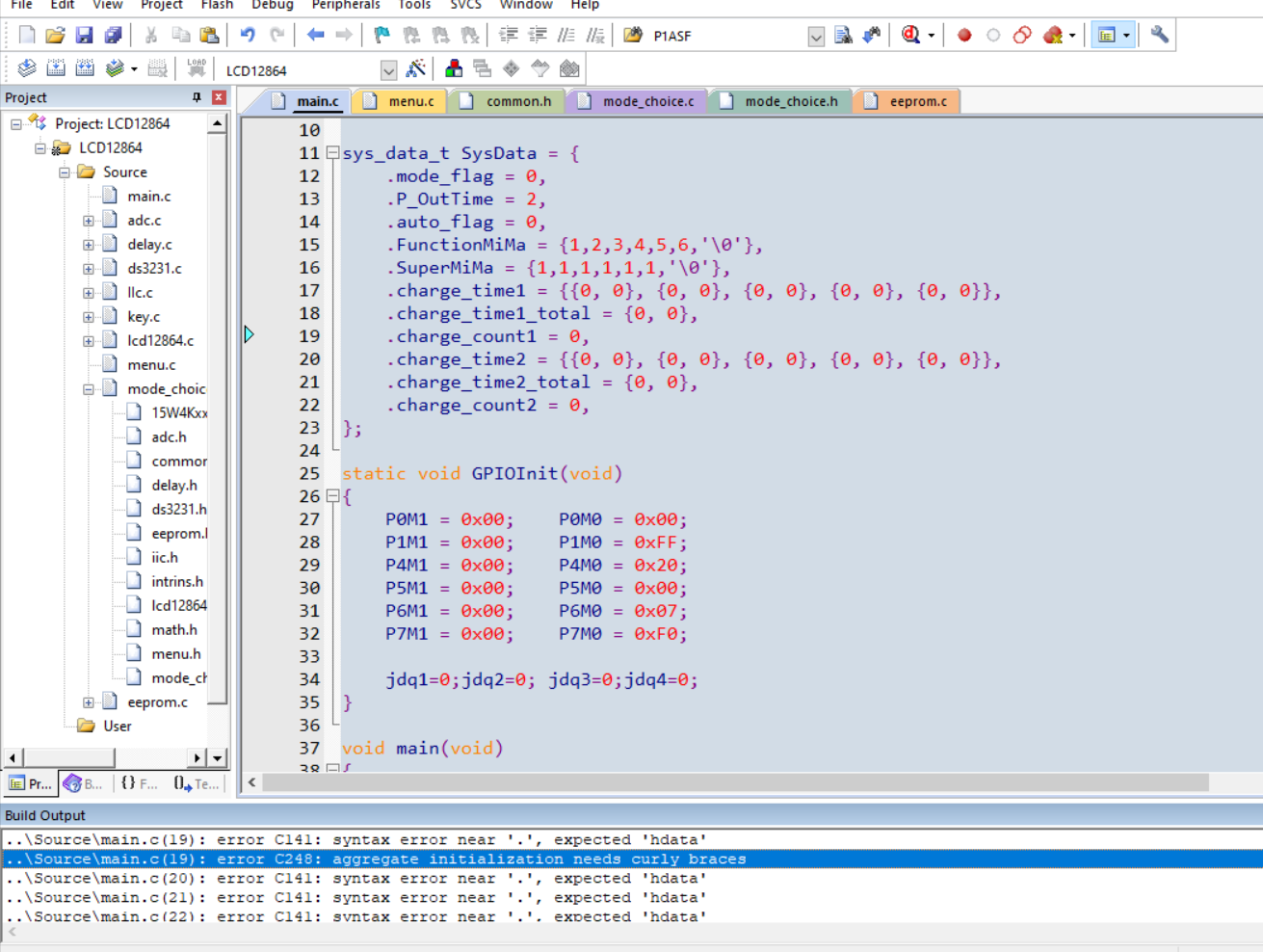1263x952 pixels.
Task: Expand the lcd12864.c tree node
Action: [x=89, y=341]
